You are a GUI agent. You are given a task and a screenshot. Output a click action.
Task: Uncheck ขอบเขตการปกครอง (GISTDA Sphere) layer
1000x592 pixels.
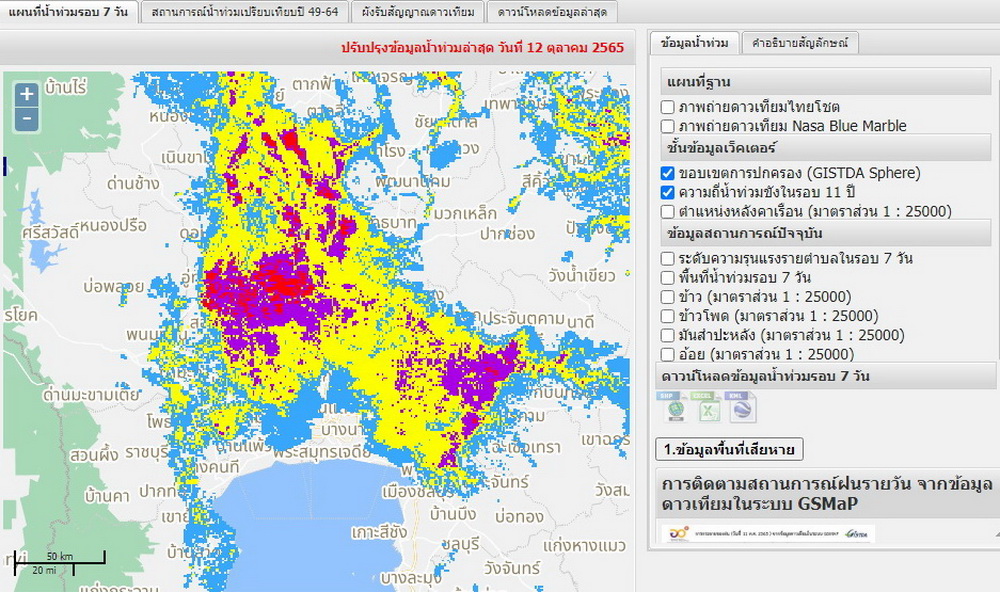click(x=668, y=173)
